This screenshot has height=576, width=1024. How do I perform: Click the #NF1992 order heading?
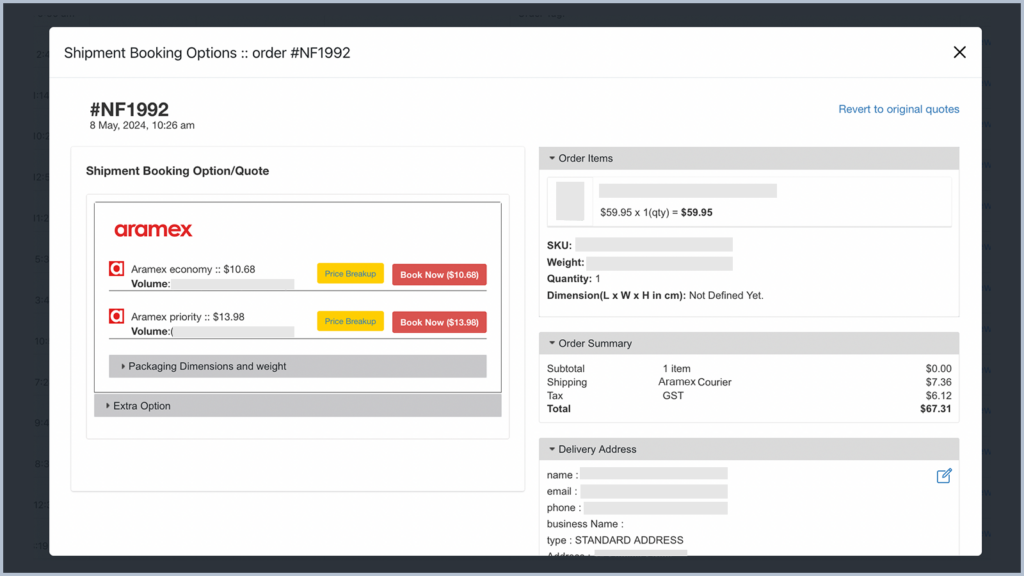pos(129,109)
